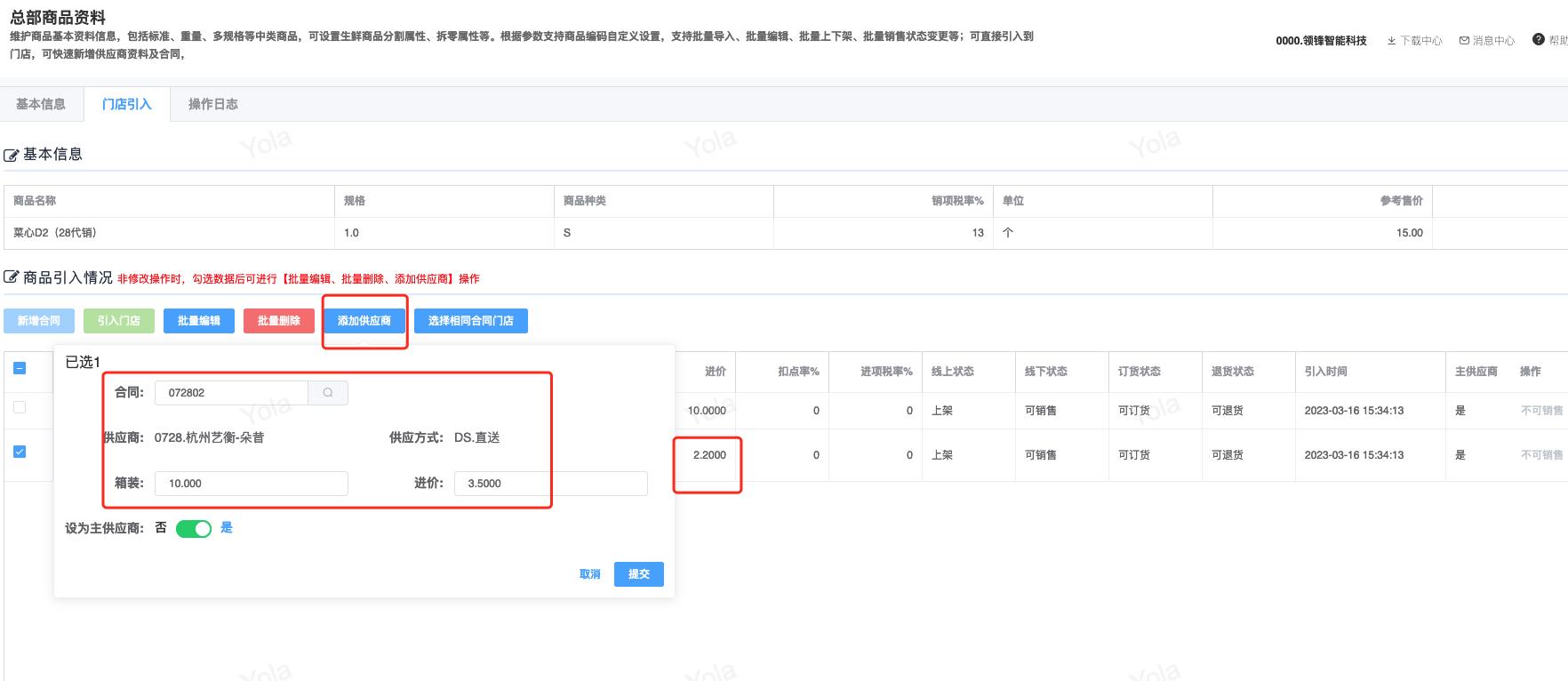Image resolution: width=1568 pixels, height=681 pixels.
Task: Click edit icon beside 基本信息 heading
Action: [x=12, y=156]
